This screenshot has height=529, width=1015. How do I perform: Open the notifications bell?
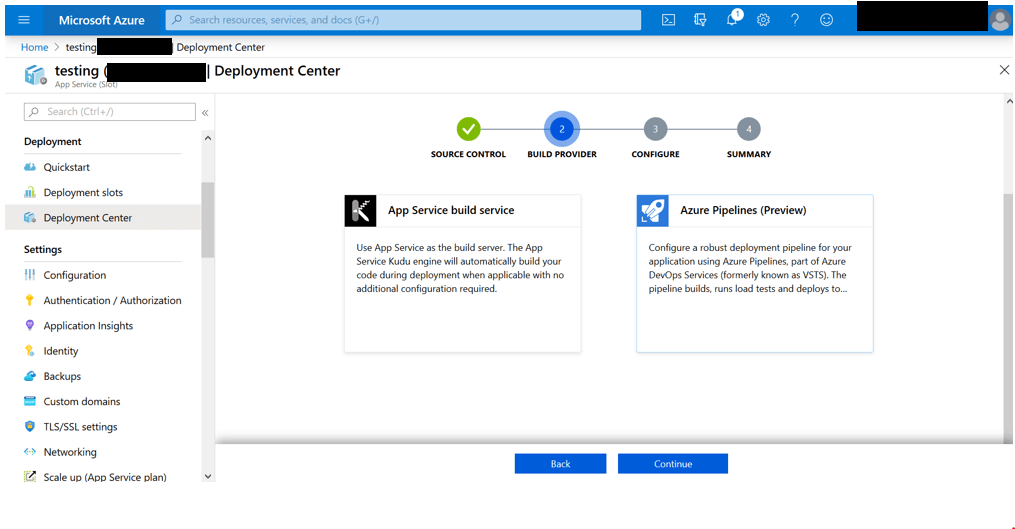pos(732,20)
